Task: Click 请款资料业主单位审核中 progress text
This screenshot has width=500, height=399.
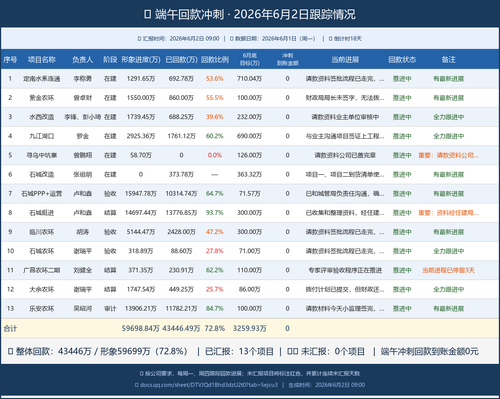Action: [345, 117]
